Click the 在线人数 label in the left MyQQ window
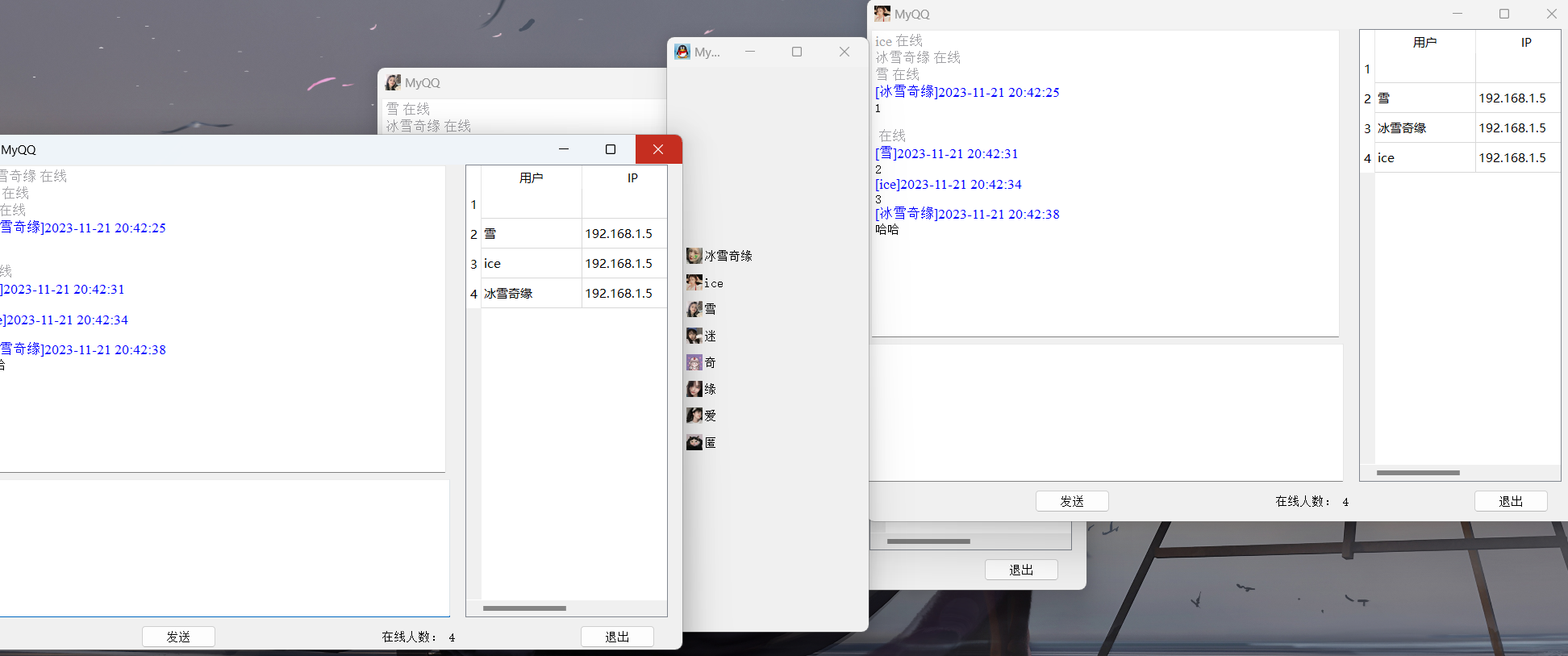 409,637
